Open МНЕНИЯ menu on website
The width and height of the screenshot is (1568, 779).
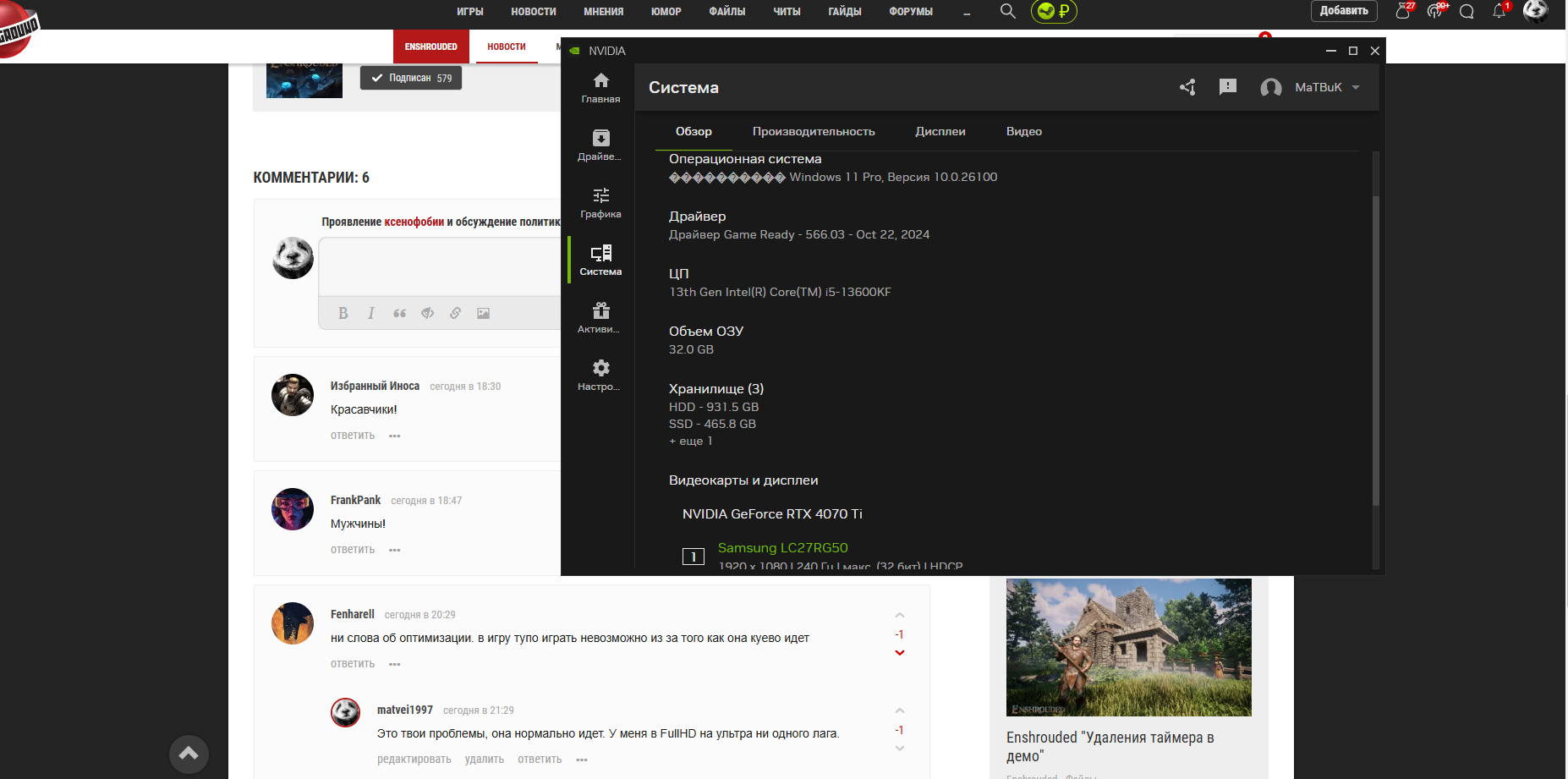[604, 11]
